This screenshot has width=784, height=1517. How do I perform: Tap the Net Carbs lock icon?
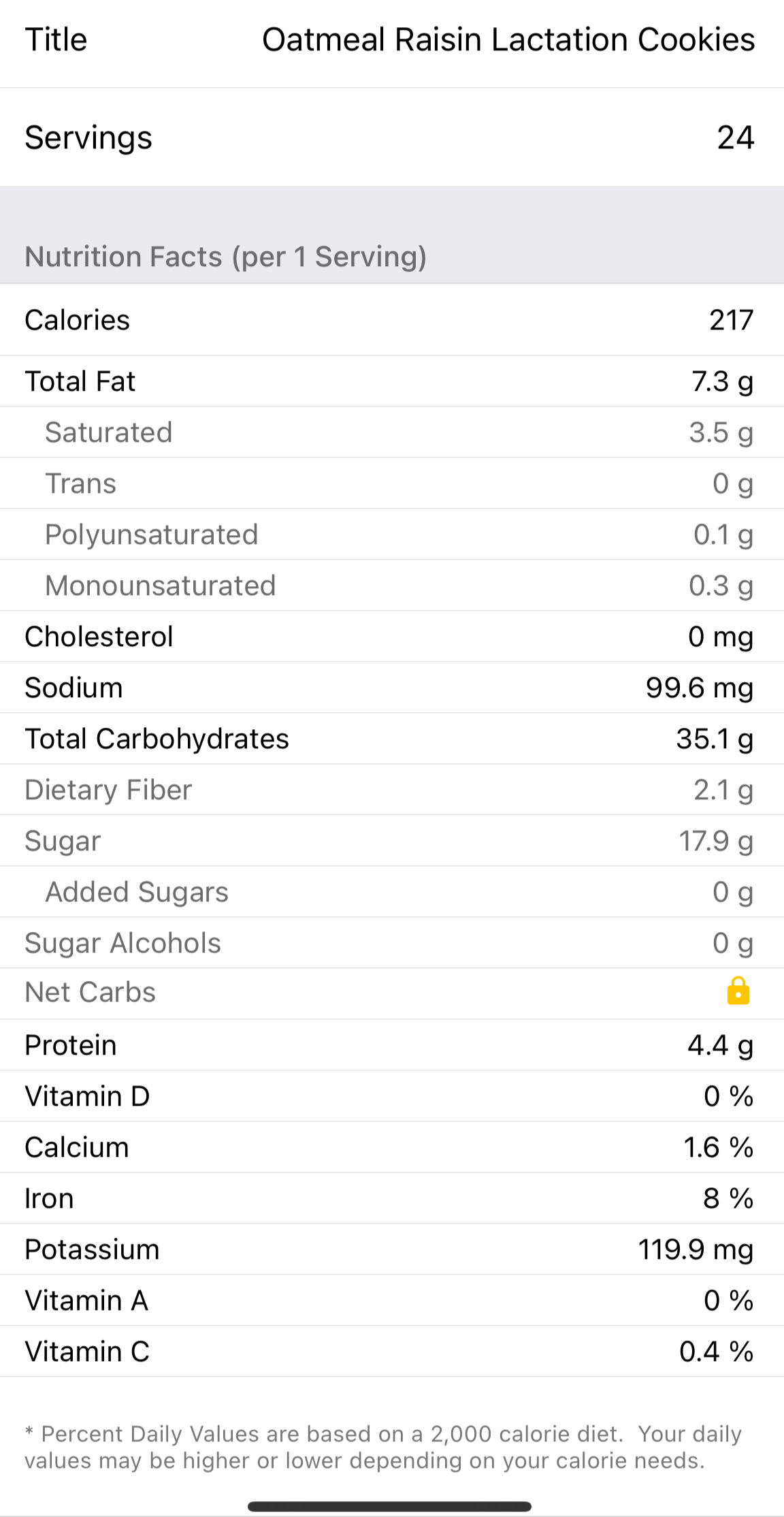tap(738, 991)
